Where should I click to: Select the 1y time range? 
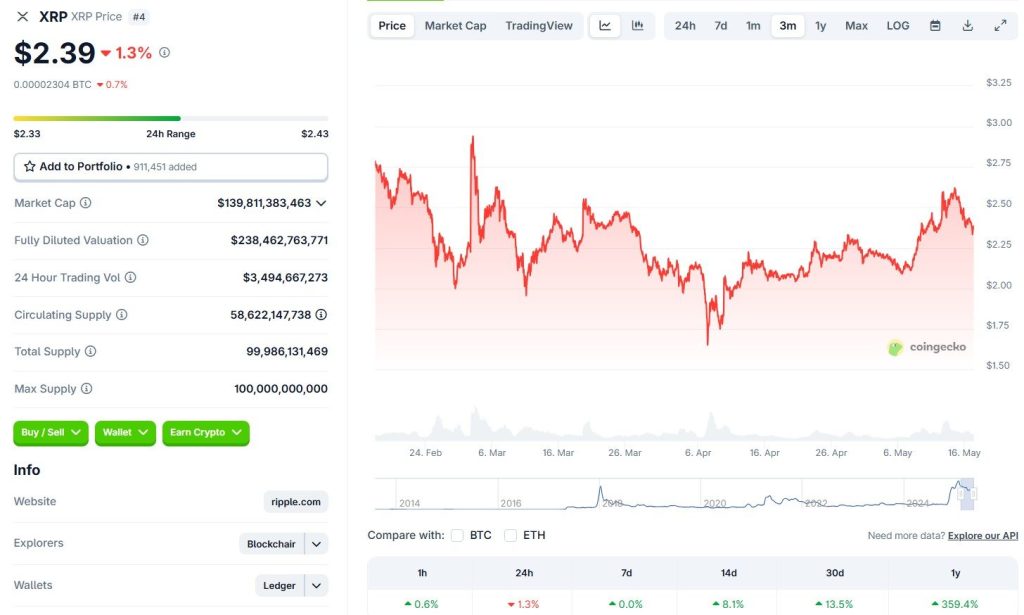[821, 26]
